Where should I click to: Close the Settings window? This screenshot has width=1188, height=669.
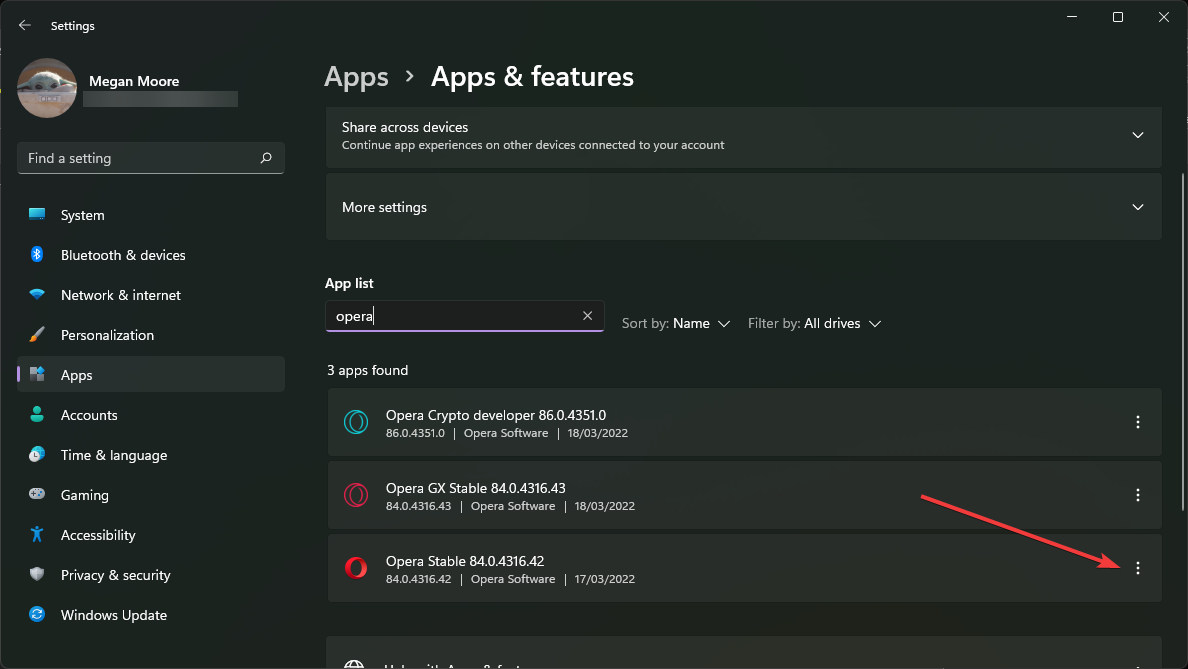pyautogui.click(x=1164, y=17)
